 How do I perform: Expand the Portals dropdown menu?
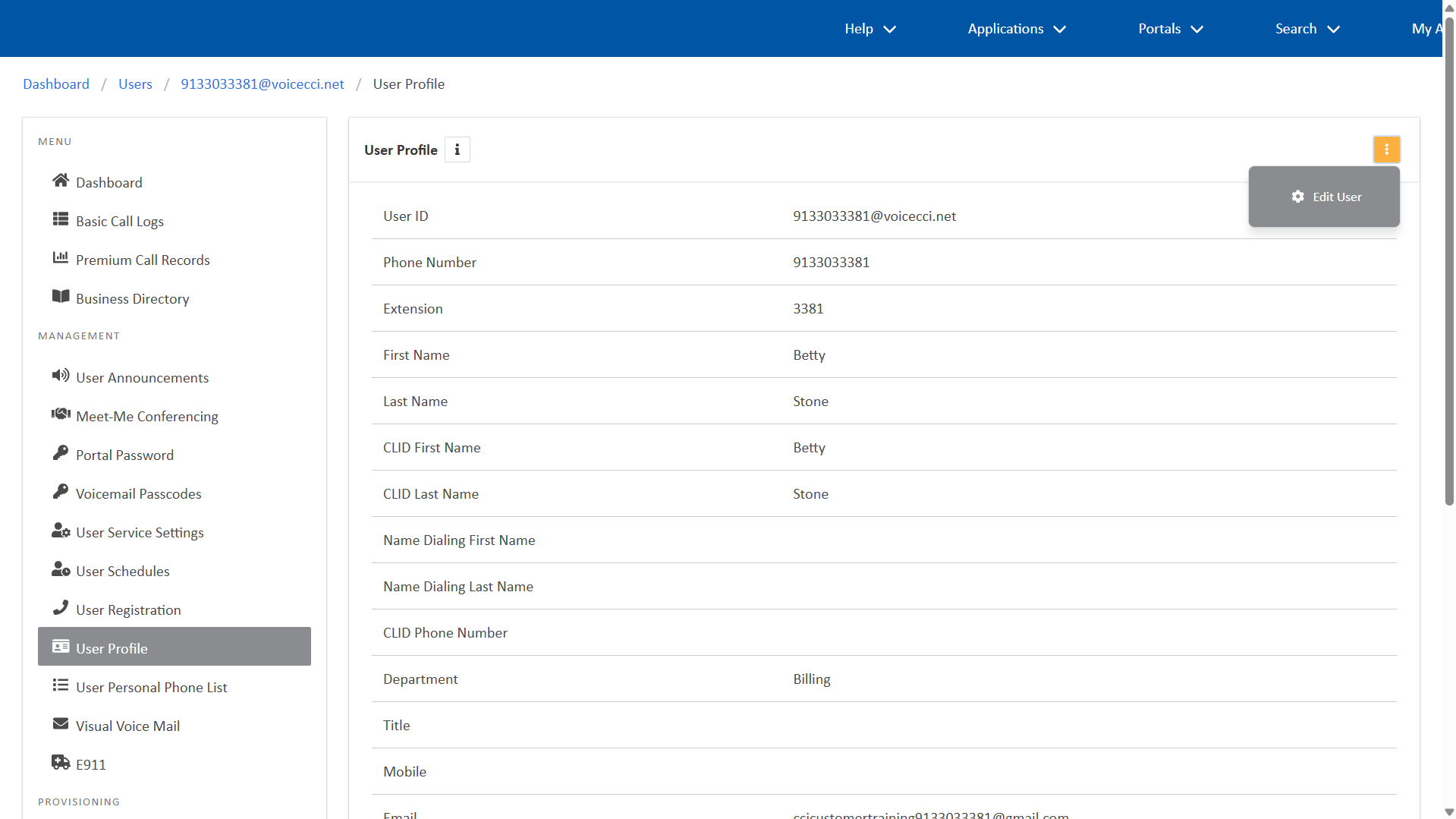tap(1170, 29)
